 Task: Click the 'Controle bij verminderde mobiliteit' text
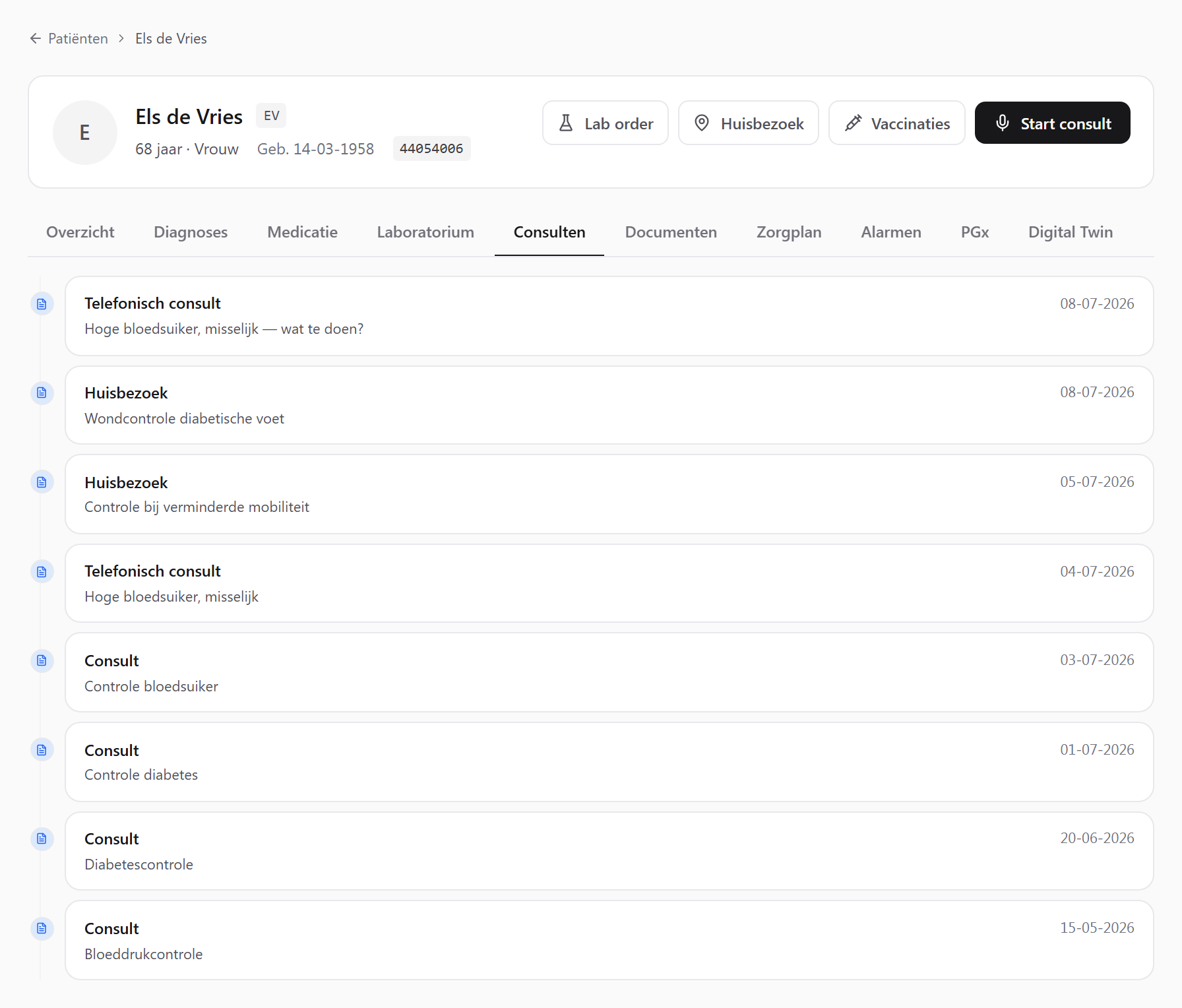pyautogui.click(x=197, y=507)
